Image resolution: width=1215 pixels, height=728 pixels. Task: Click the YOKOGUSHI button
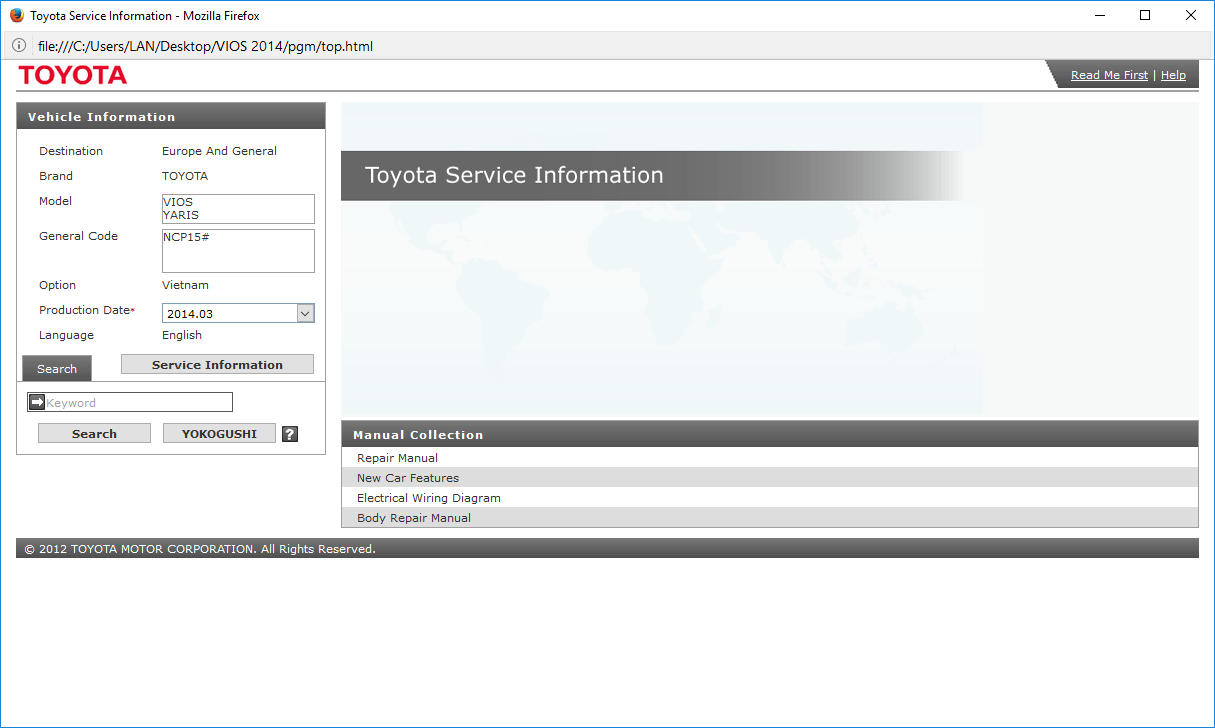point(219,434)
